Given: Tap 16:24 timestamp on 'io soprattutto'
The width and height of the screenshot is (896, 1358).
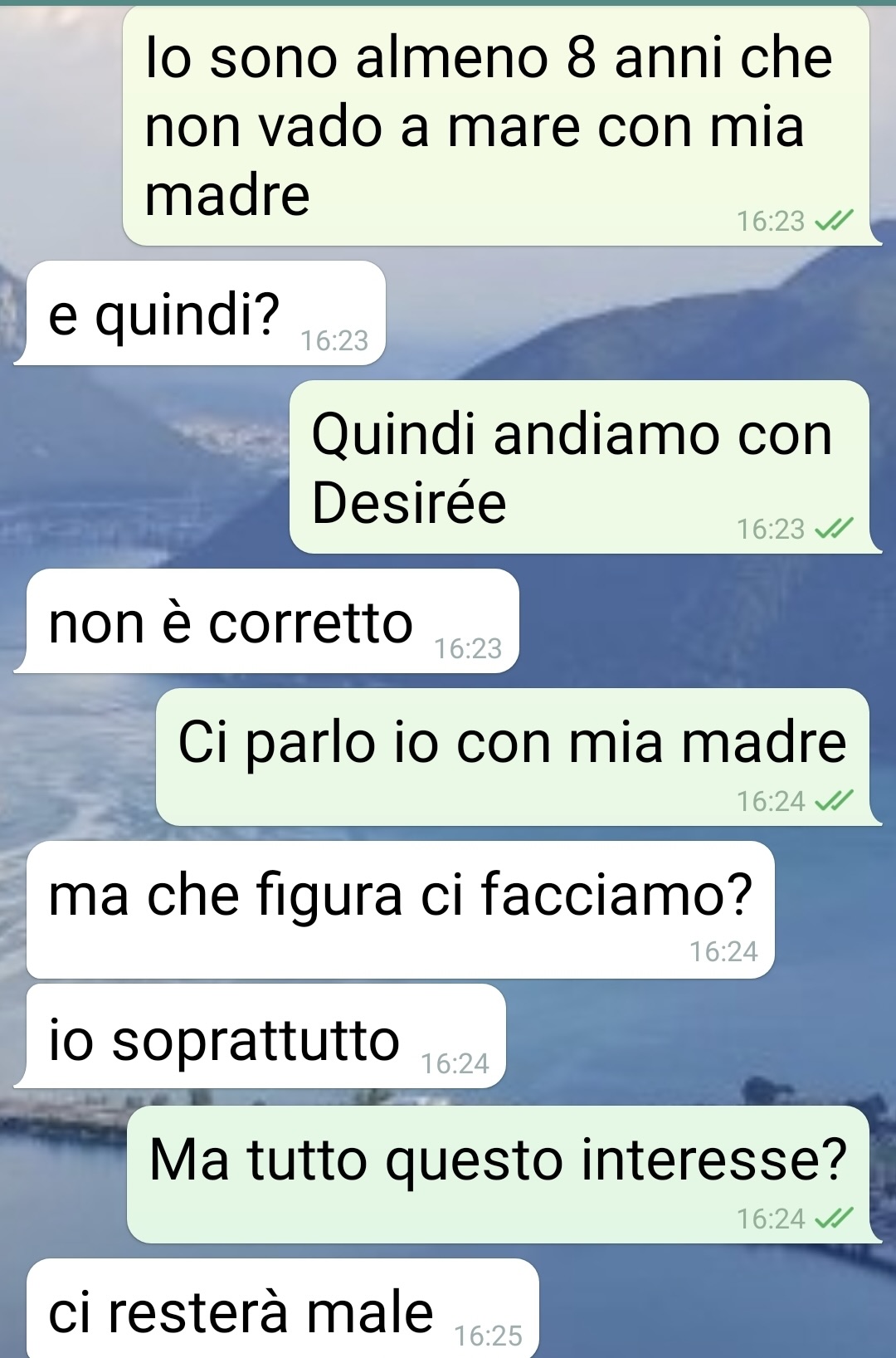Looking at the screenshot, I should [x=455, y=1063].
